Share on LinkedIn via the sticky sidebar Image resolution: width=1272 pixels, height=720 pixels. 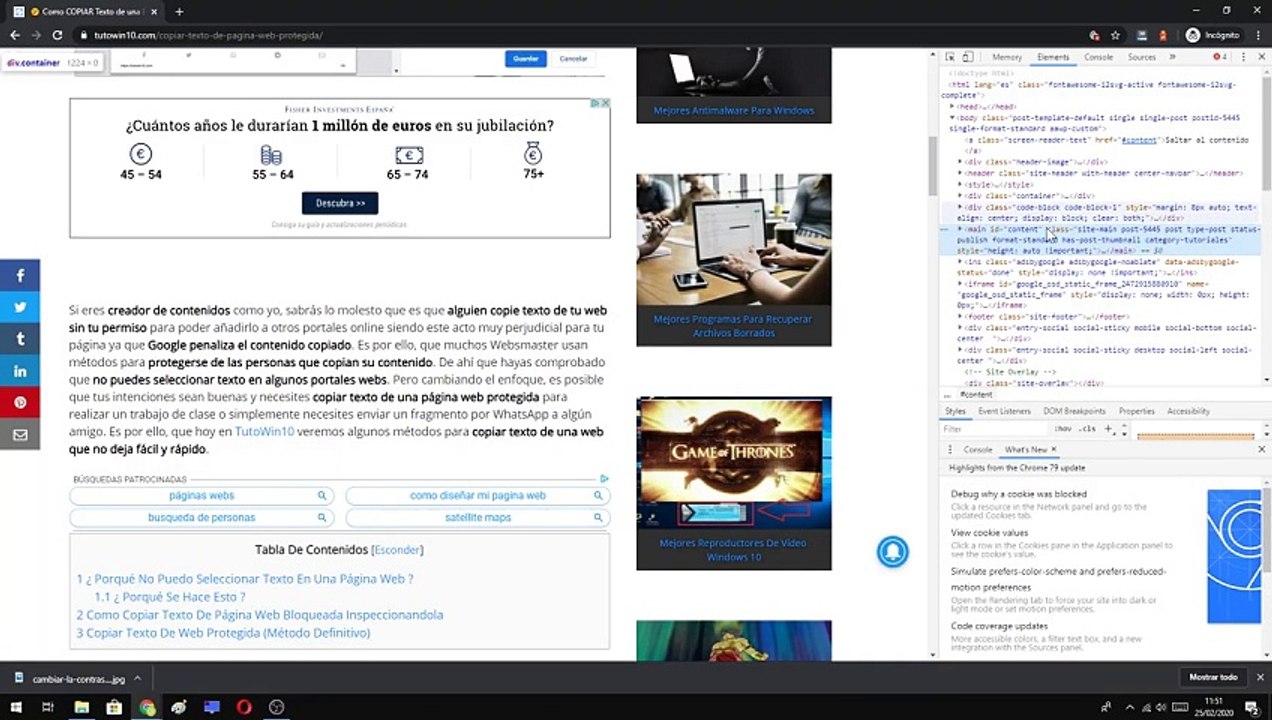coord(20,371)
